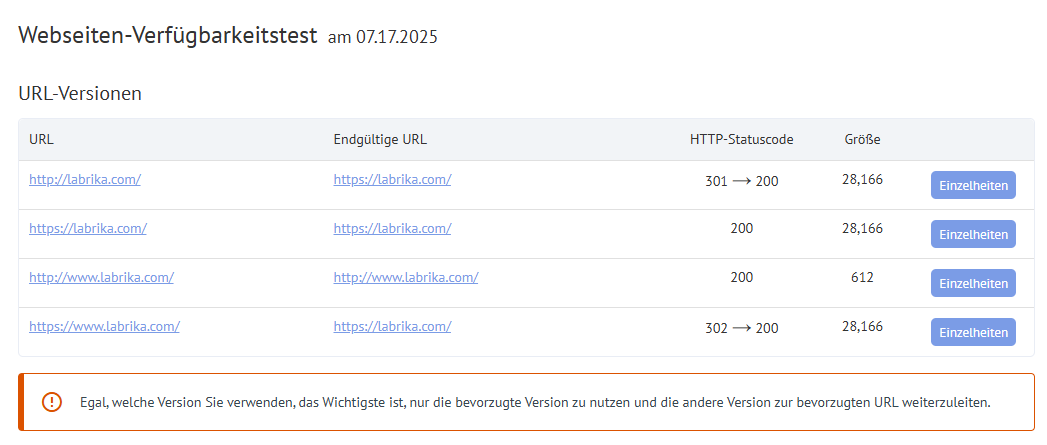Image resolution: width=1047 pixels, height=445 pixels.
Task: Click the orange warning exclamation icon
Action: (51, 402)
